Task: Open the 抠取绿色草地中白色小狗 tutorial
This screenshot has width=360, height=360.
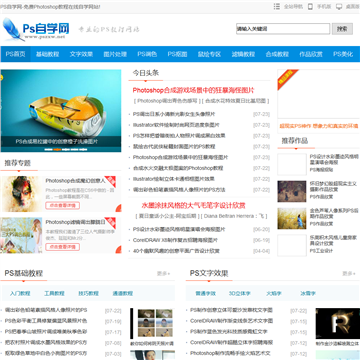Action: pos(46,353)
